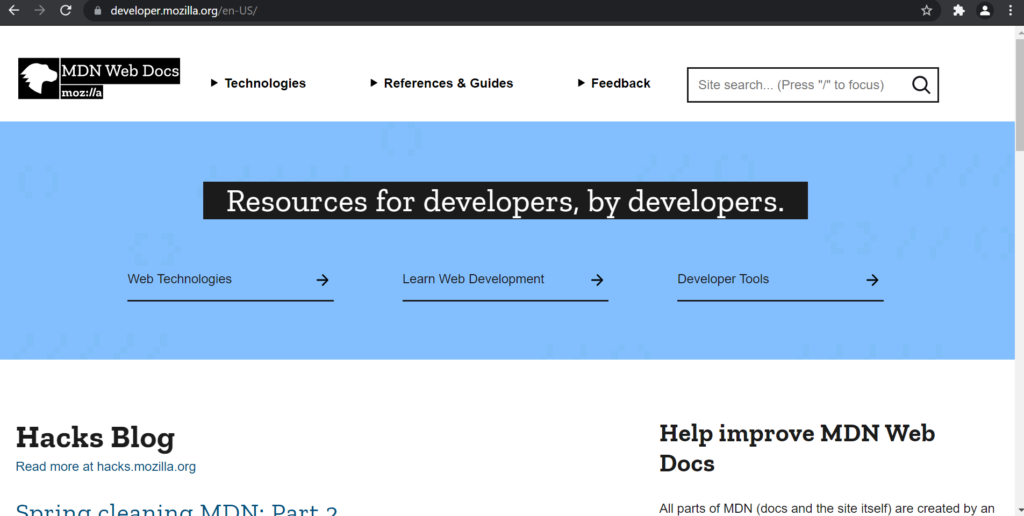This screenshot has width=1024, height=516.
Task: Click the Hacks Blog heading
Action: tap(95, 438)
